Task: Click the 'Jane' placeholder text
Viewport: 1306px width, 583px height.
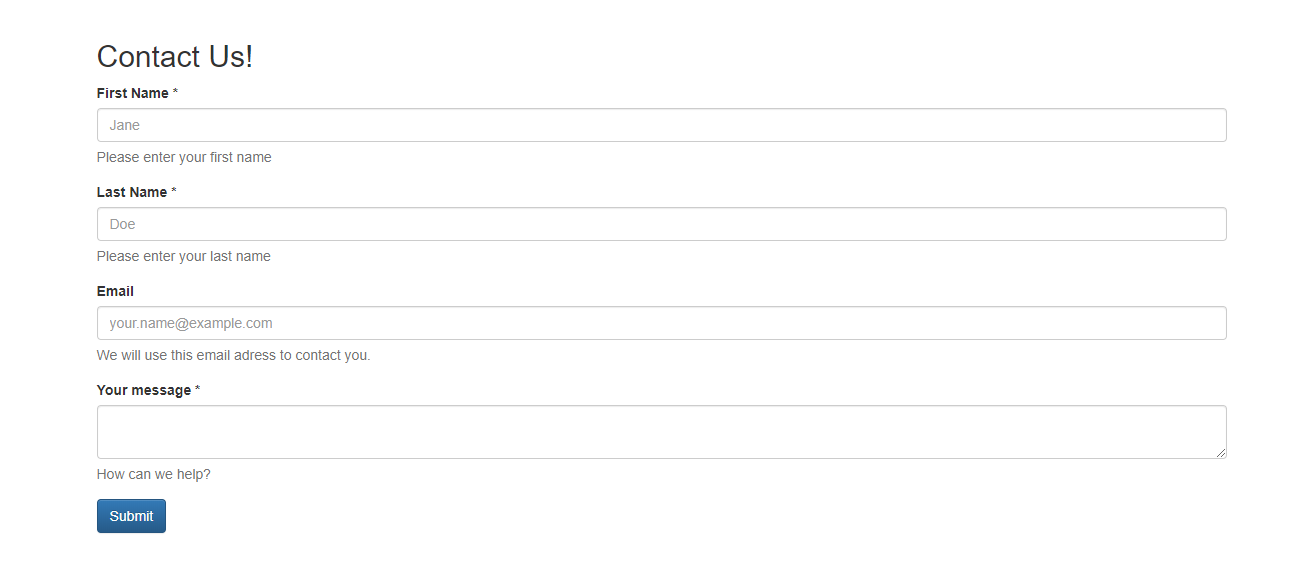Action: point(125,125)
